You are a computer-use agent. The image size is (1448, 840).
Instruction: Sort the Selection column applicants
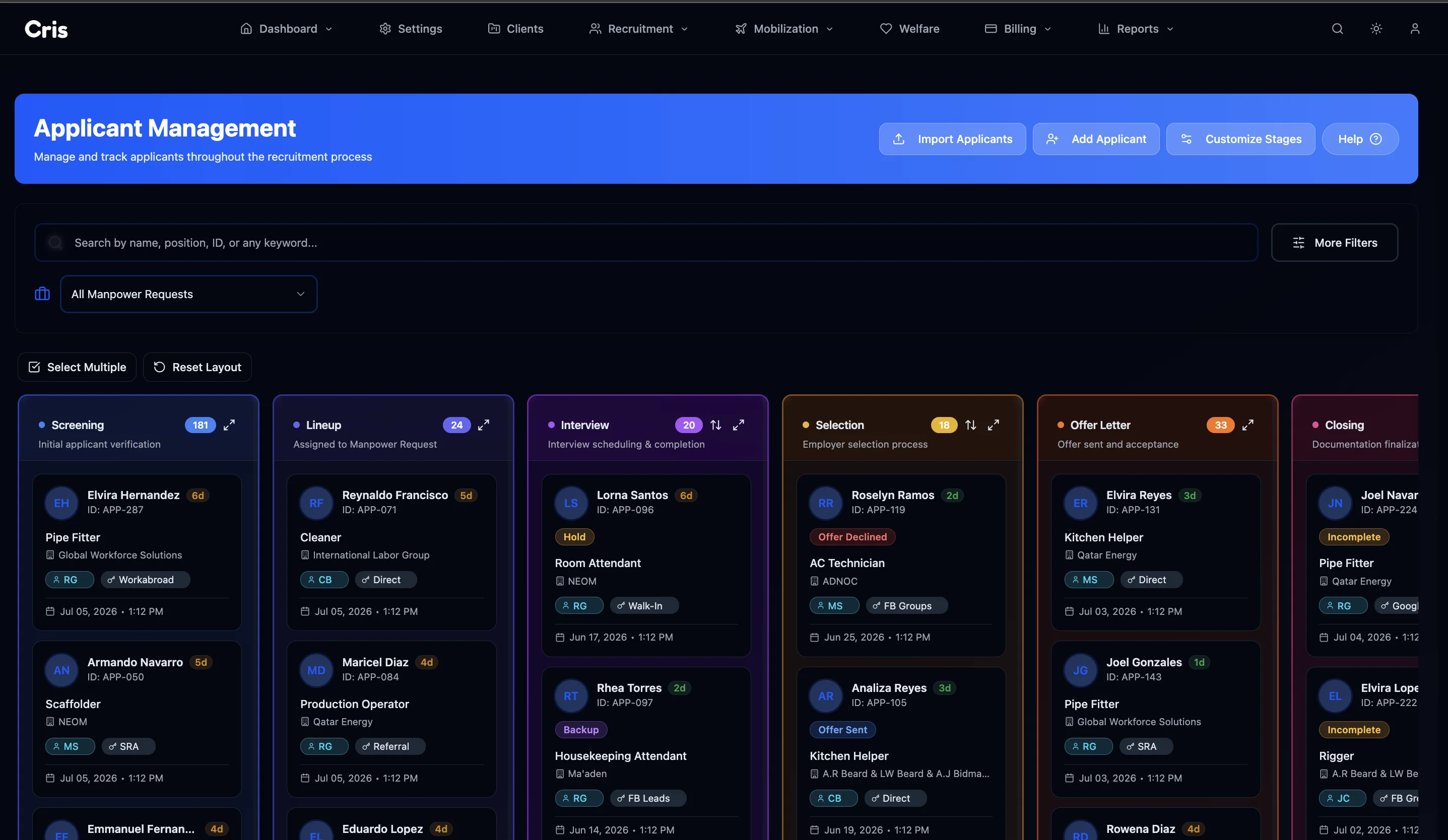pyautogui.click(x=970, y=425)
